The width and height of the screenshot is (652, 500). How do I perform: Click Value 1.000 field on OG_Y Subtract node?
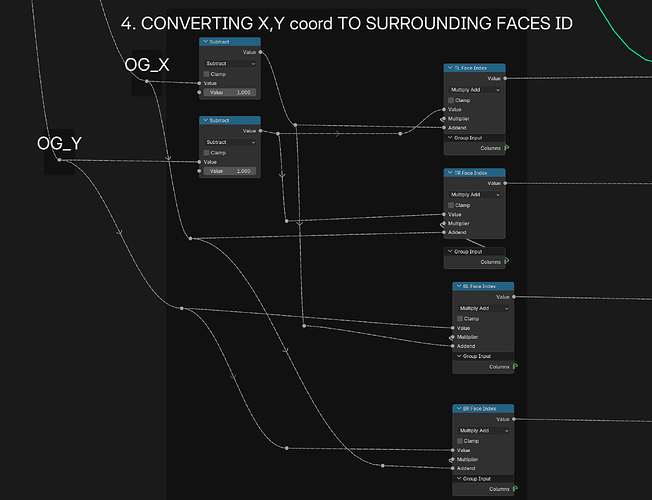tap(230, 171)
